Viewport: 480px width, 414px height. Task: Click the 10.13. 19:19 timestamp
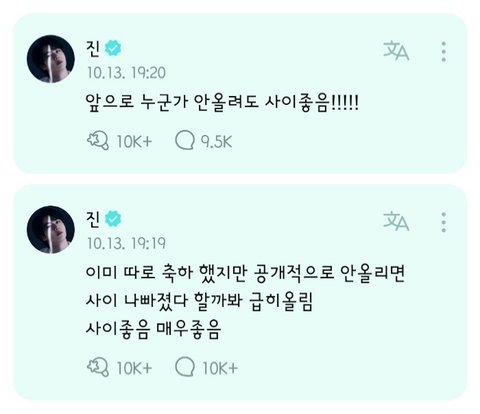(x=126, y=243)
